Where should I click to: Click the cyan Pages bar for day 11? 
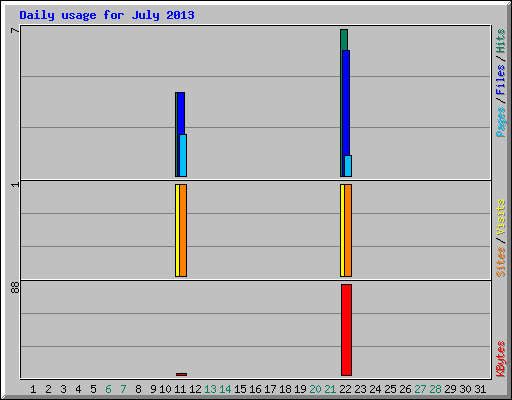point(183,155)
